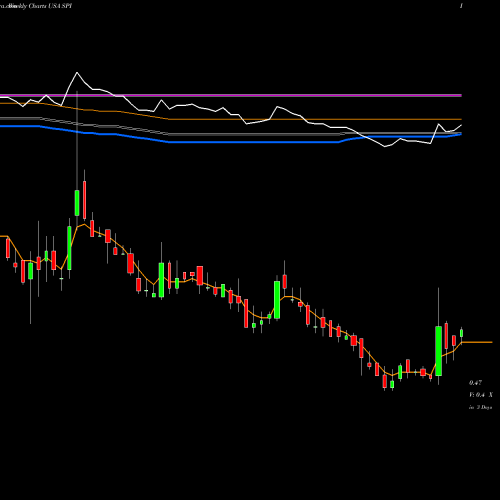Click the 'Charts USA SPI' title text

(x=50, y=6)
